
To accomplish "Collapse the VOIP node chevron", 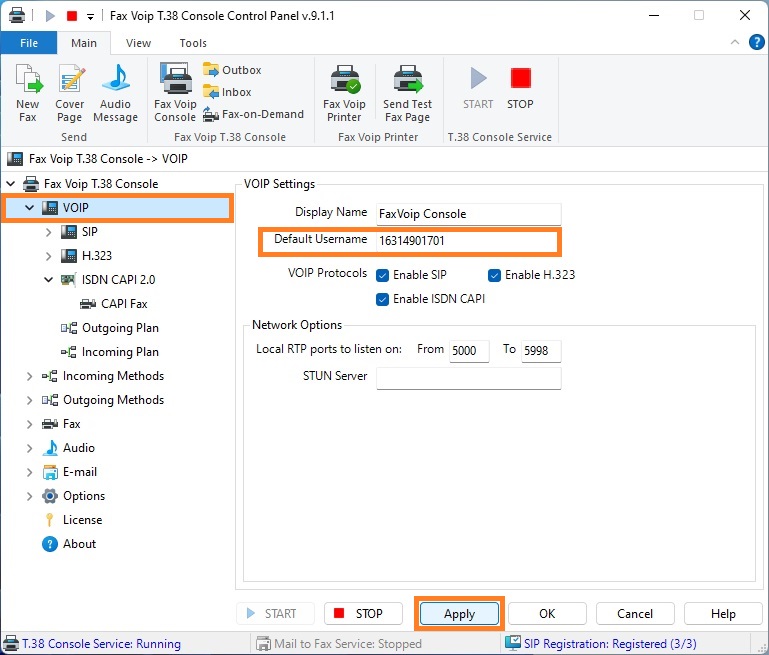I will point(29,208).
